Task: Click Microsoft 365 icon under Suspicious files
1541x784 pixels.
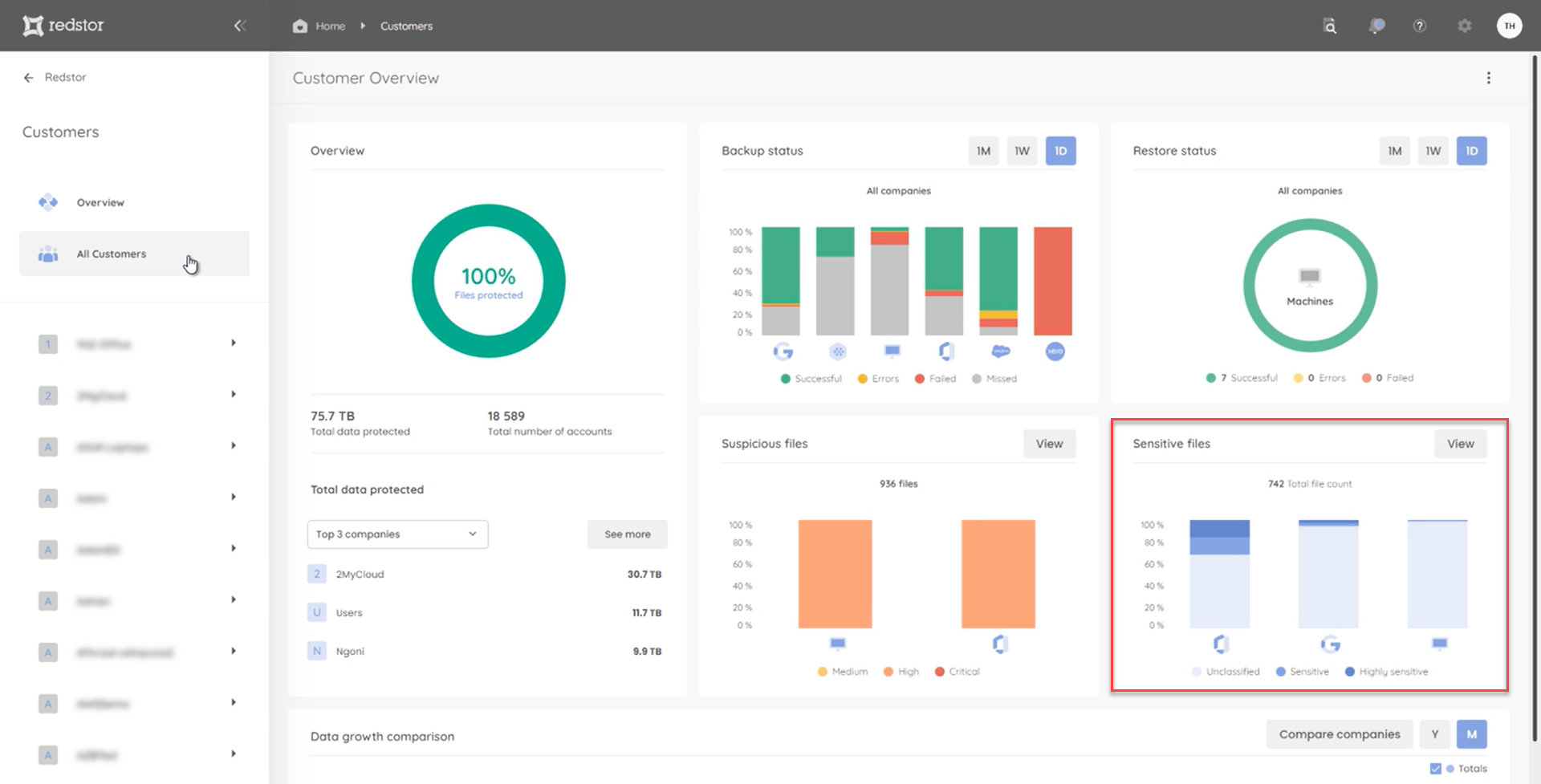Action: [1000, 644]
